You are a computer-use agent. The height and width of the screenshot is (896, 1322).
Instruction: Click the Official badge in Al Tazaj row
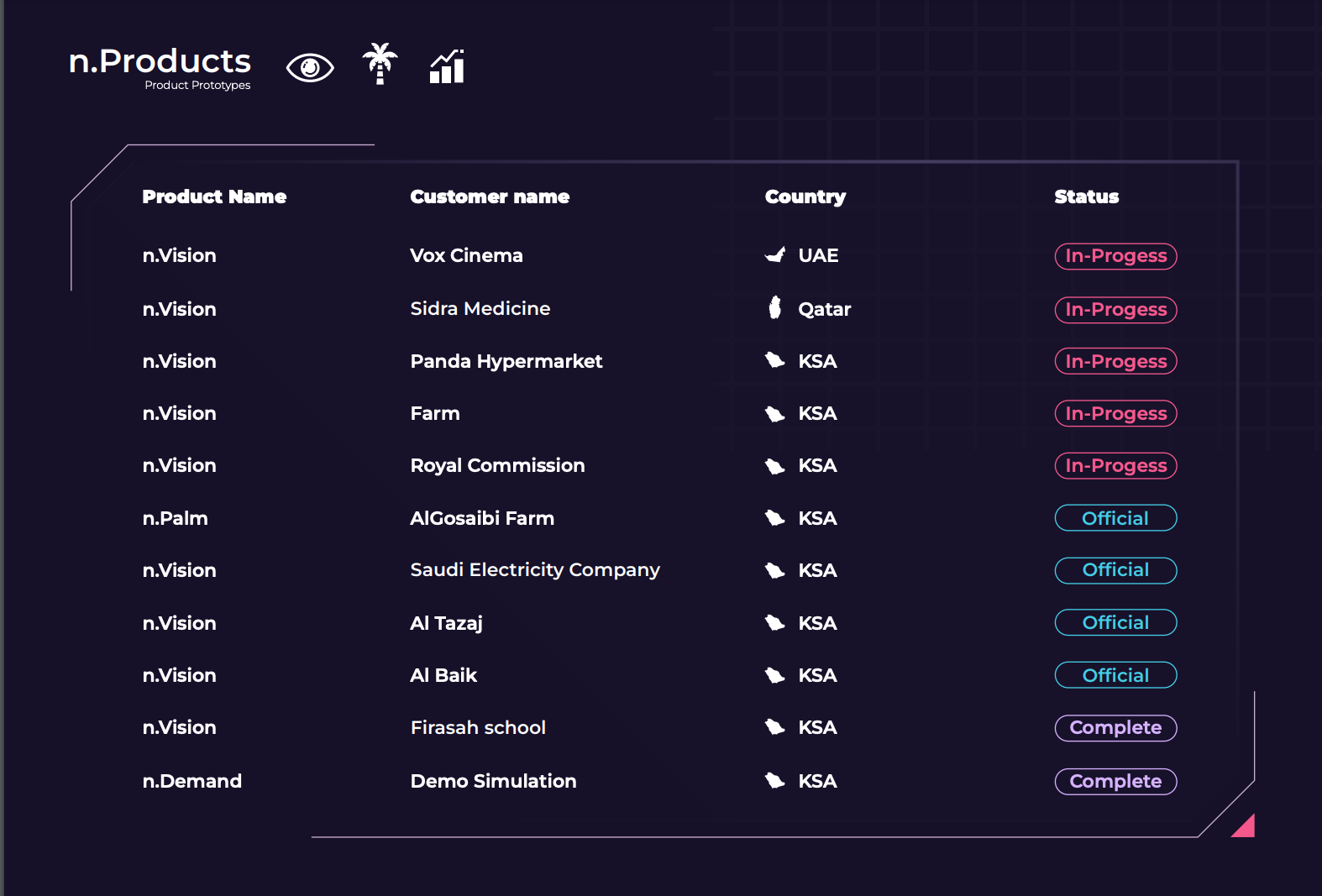(x=1115, y=622)
